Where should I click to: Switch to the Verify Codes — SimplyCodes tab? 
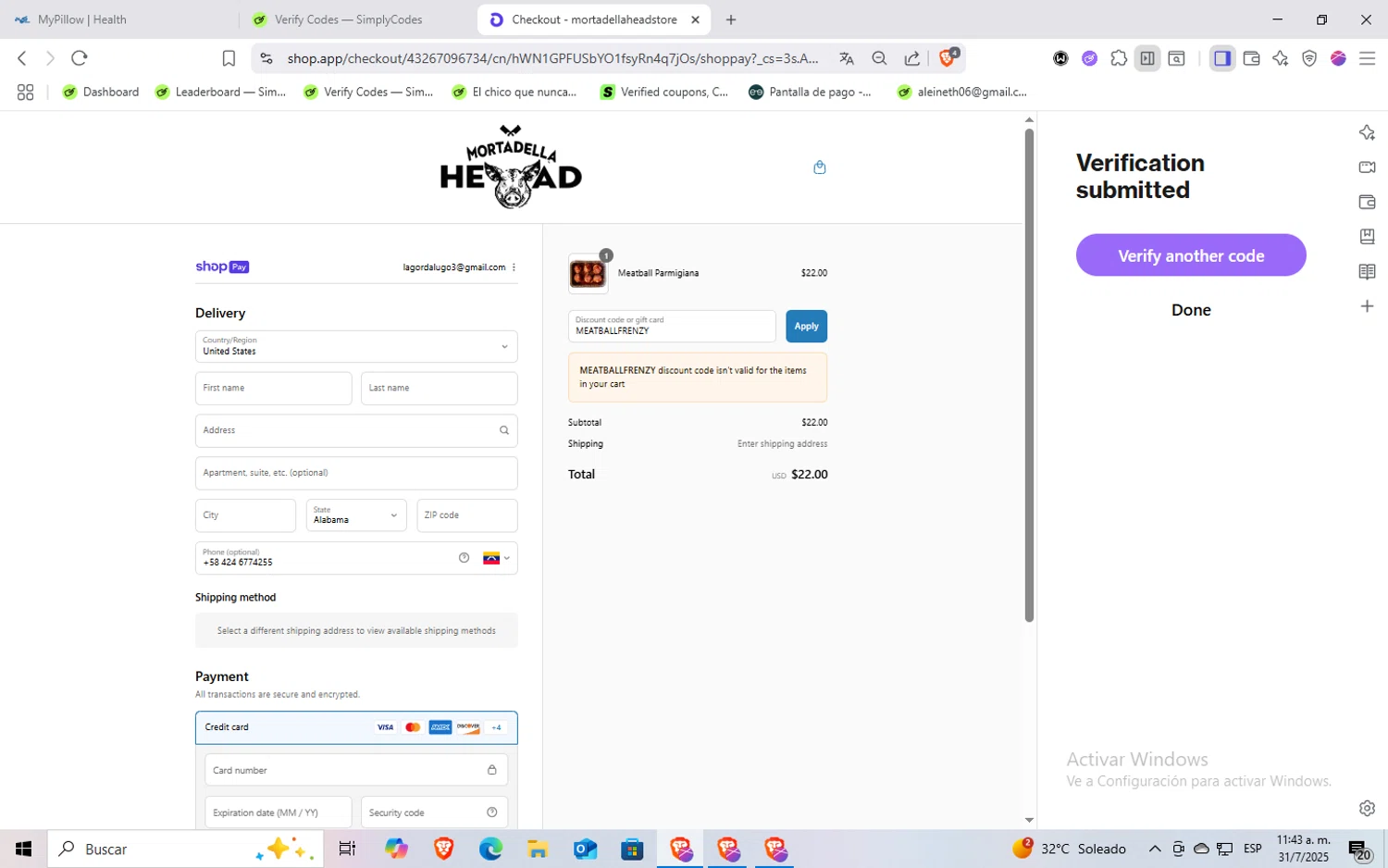pyautogui.click(x=356, y=19)
